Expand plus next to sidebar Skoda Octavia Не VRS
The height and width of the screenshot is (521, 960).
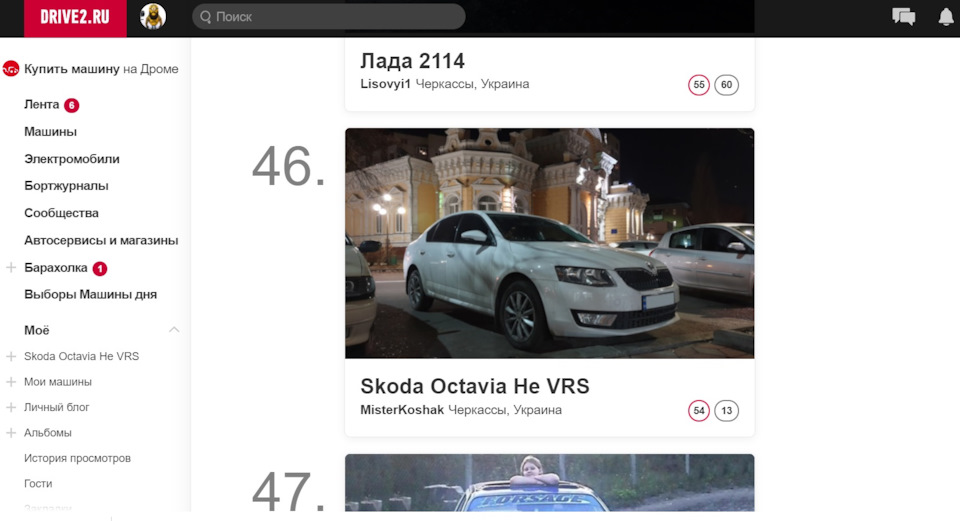pos(10,356)
